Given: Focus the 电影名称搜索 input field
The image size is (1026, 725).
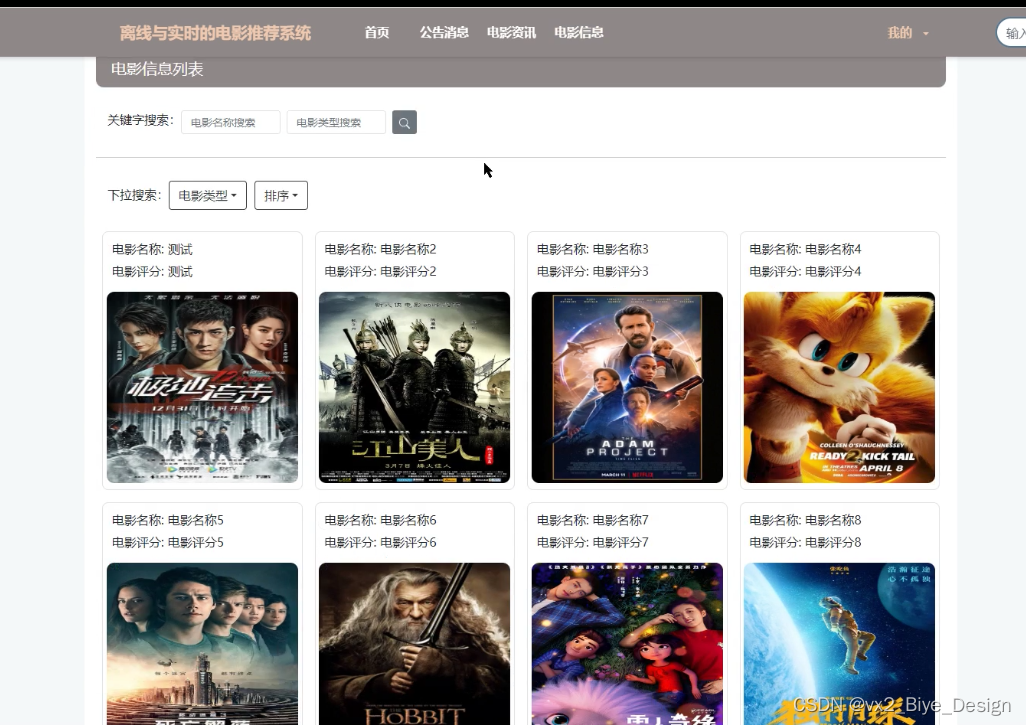Looking at the screenshot, I should click(x=231, y=122).
